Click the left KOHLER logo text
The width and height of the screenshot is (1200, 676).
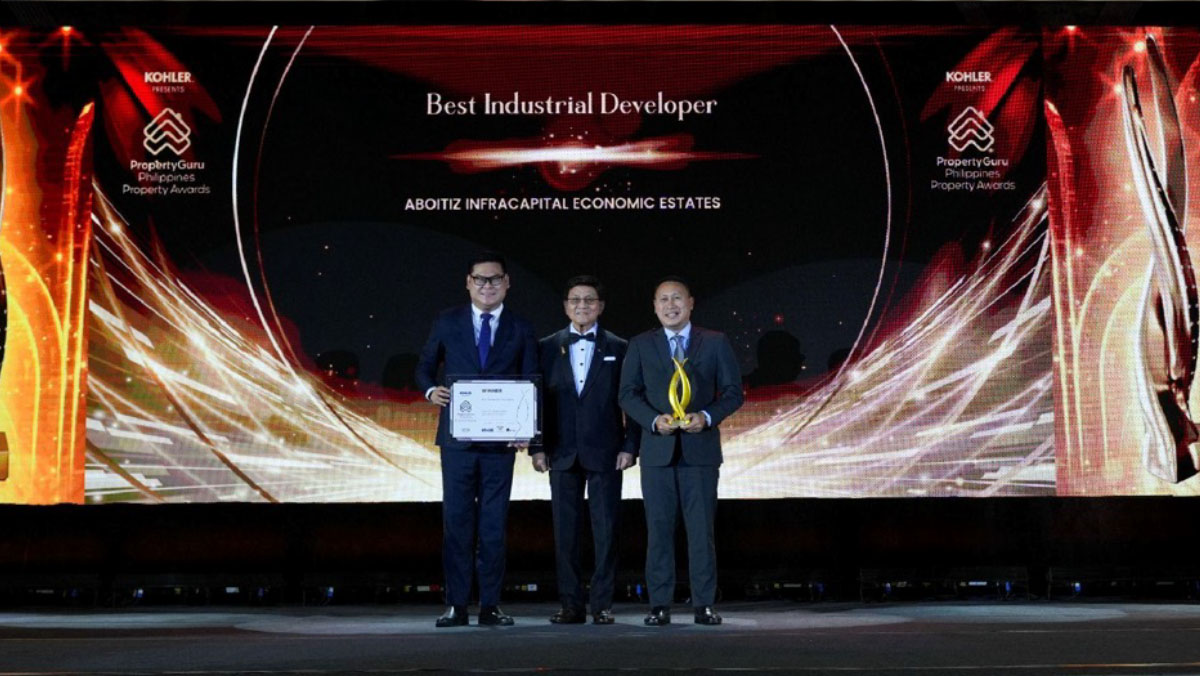[x=167, y=77]
